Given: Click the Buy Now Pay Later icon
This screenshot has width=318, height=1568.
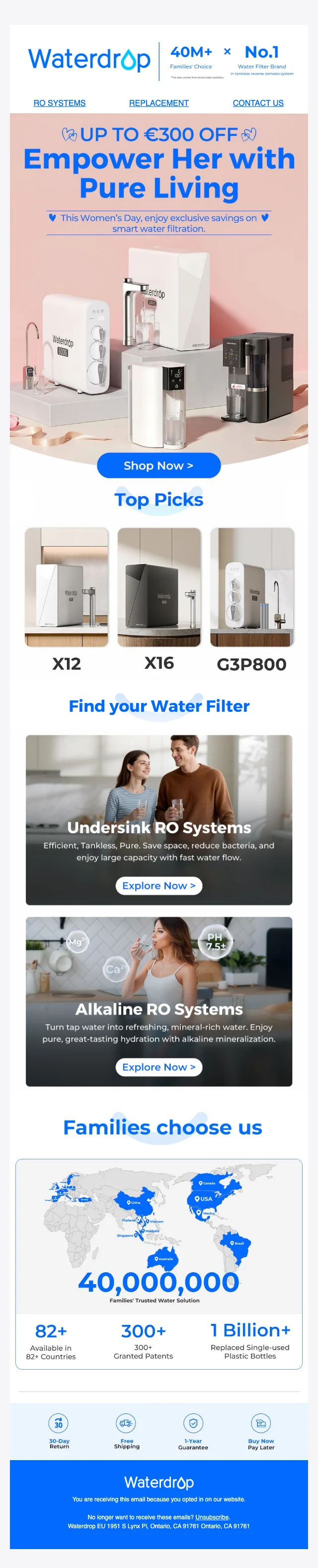Looking at the screenshot, I should coord(261,1423).
